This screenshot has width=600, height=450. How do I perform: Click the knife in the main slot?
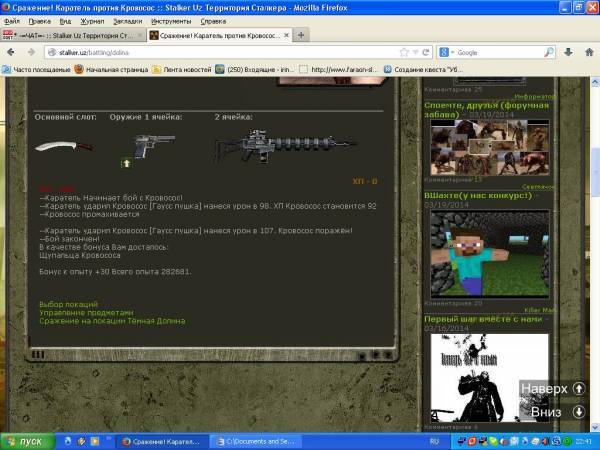click(x=57, y=147)
